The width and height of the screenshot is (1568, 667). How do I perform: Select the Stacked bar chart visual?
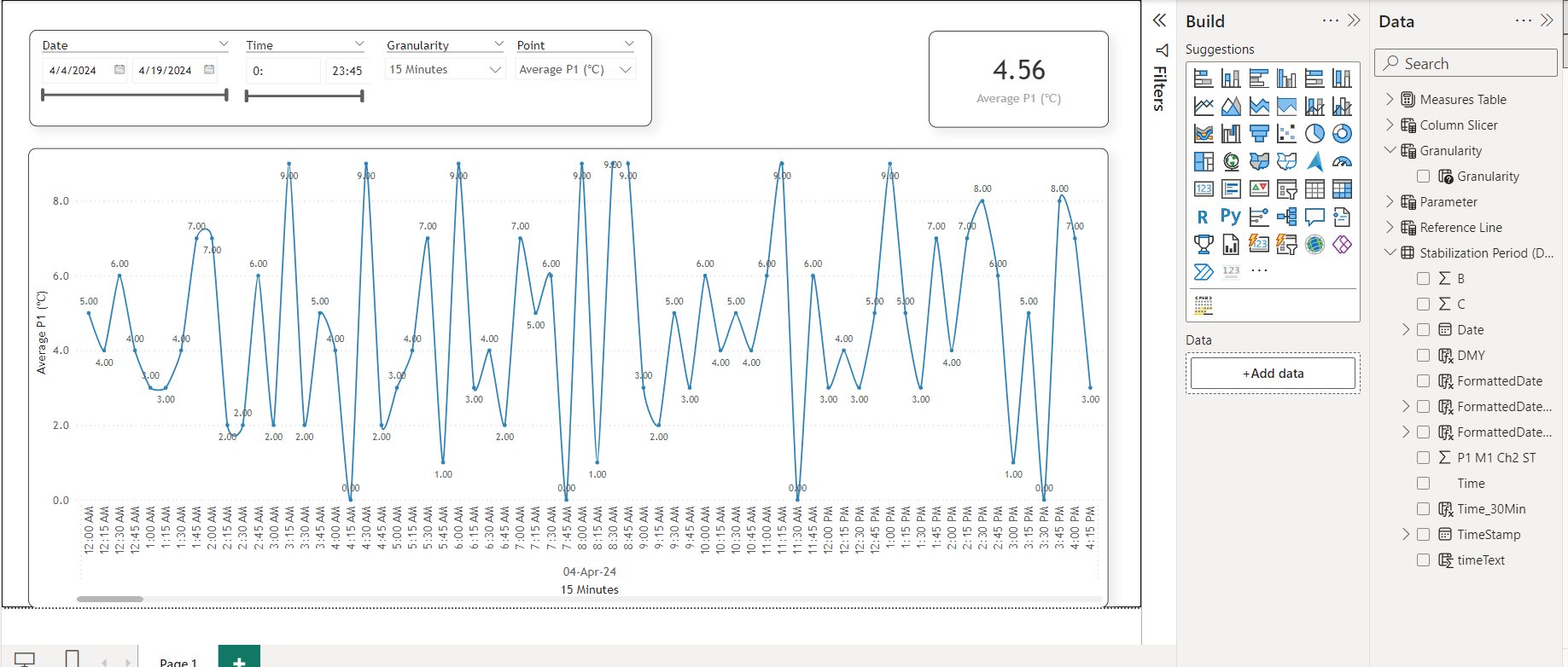click(1204, 78)
